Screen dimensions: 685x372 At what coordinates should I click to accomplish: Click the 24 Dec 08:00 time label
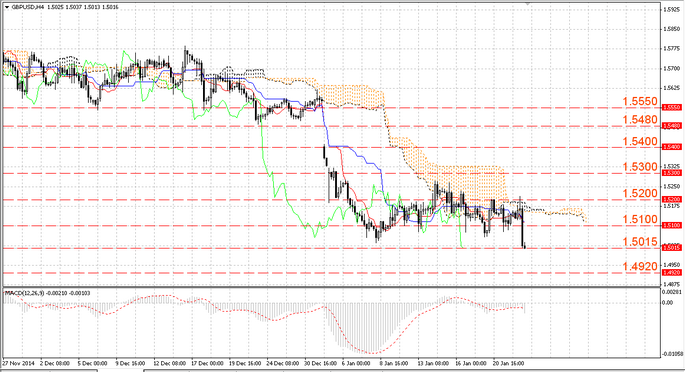[282, 363]
